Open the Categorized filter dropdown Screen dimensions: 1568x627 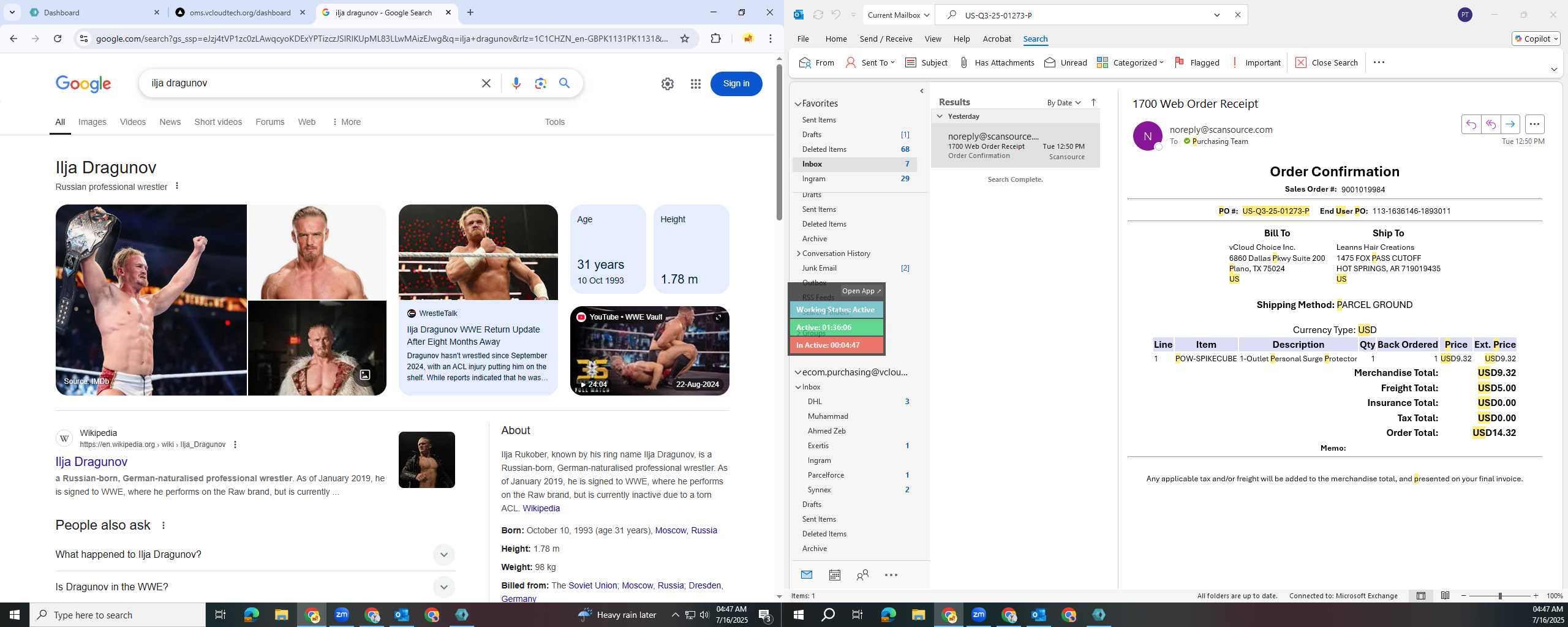[1130, 62]
